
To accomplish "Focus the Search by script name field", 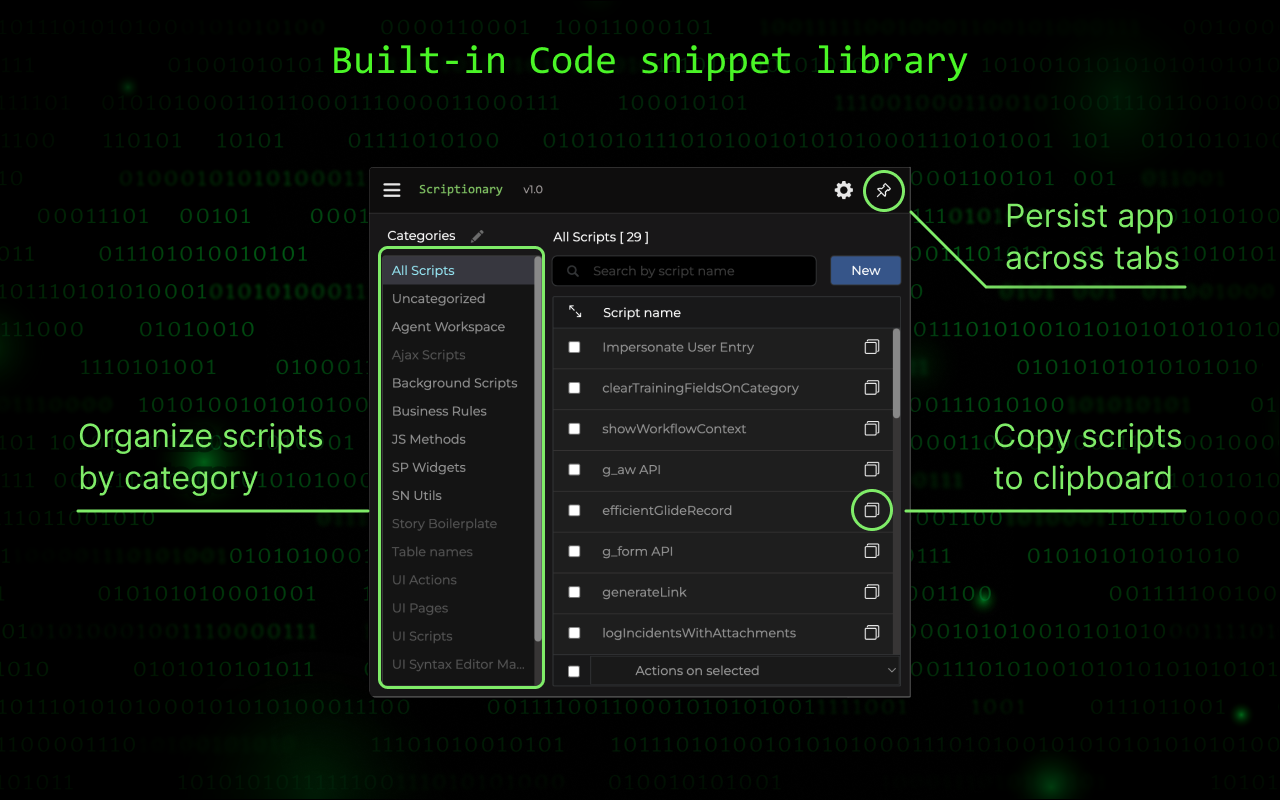I will click(x=684, y=271).
